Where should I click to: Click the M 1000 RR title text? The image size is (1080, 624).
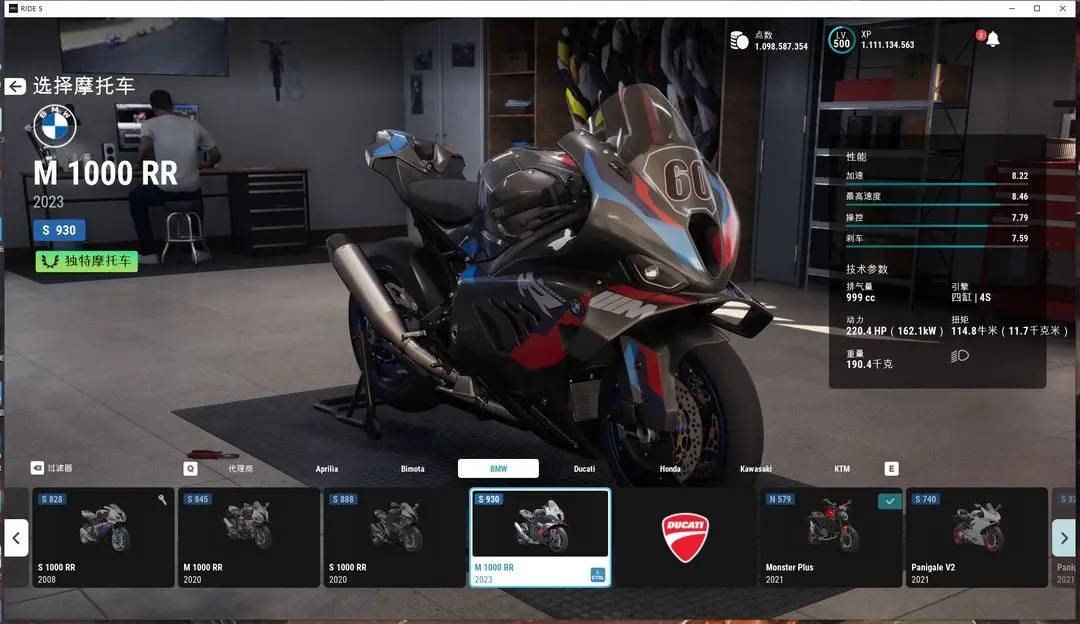[105, 174]
